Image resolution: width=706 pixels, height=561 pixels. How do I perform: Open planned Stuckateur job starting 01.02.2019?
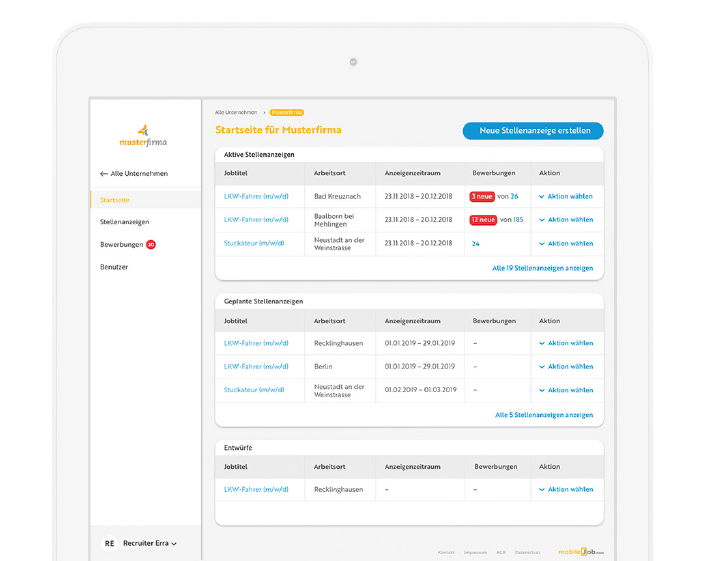(254, 390)
